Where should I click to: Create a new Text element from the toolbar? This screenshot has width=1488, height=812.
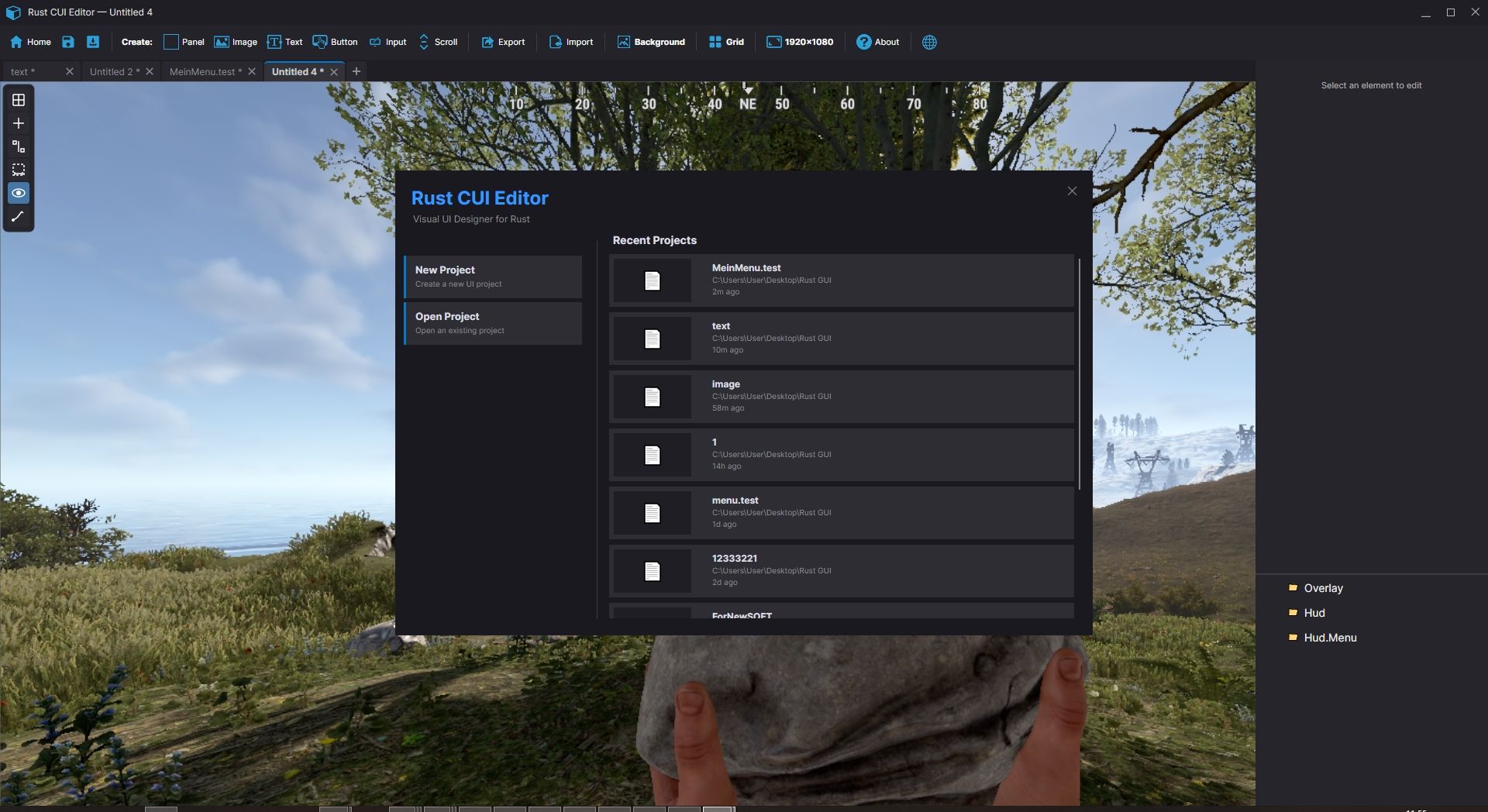(284, 42)
